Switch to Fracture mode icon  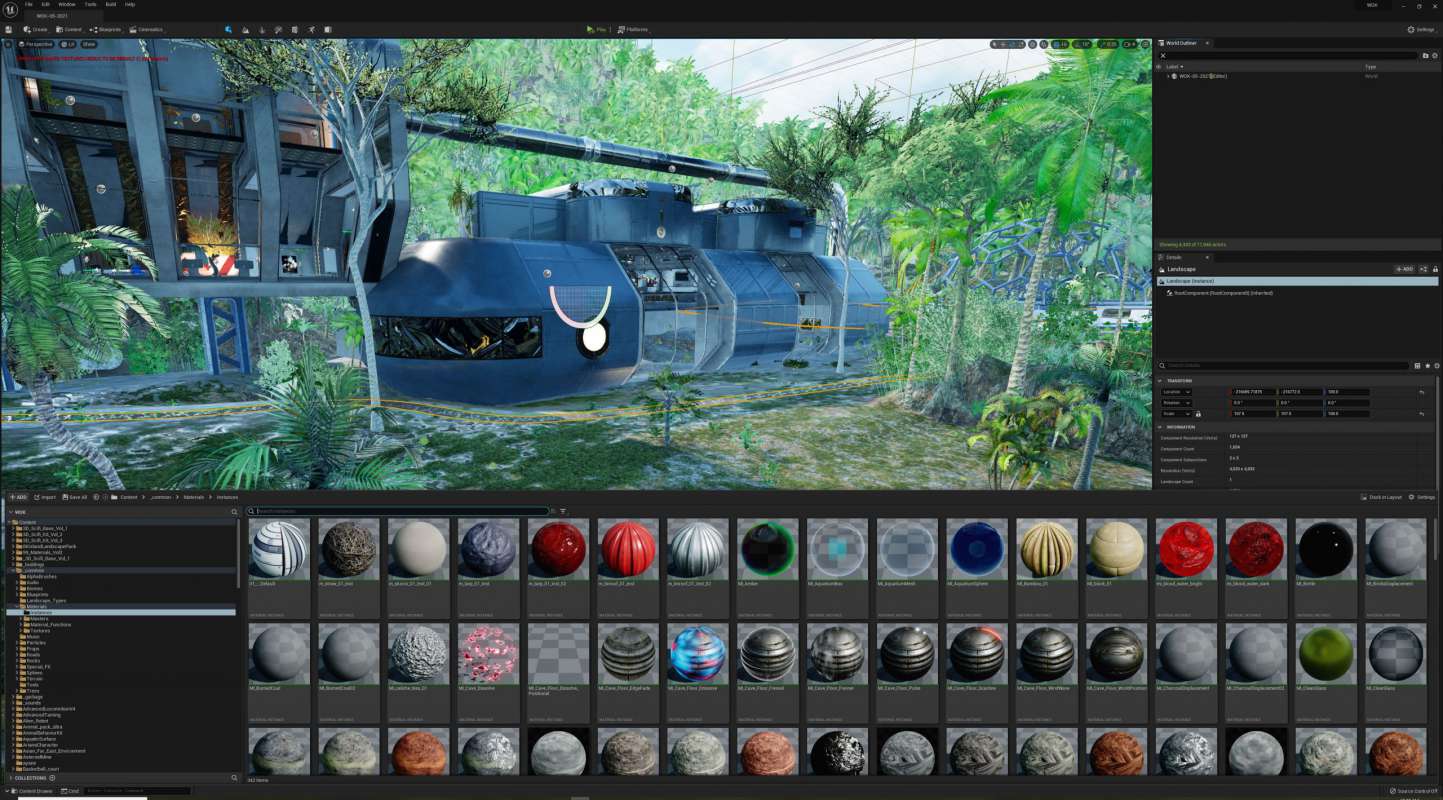click(294, 30)
